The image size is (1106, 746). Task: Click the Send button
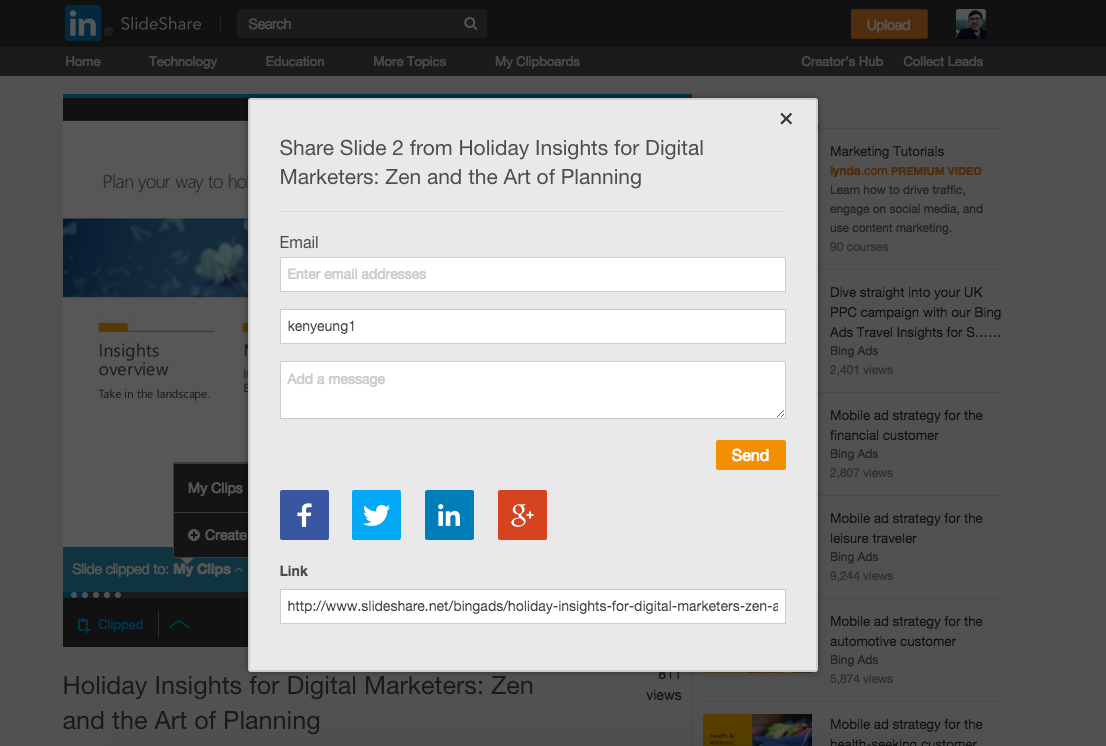click(x=750, y=455)
